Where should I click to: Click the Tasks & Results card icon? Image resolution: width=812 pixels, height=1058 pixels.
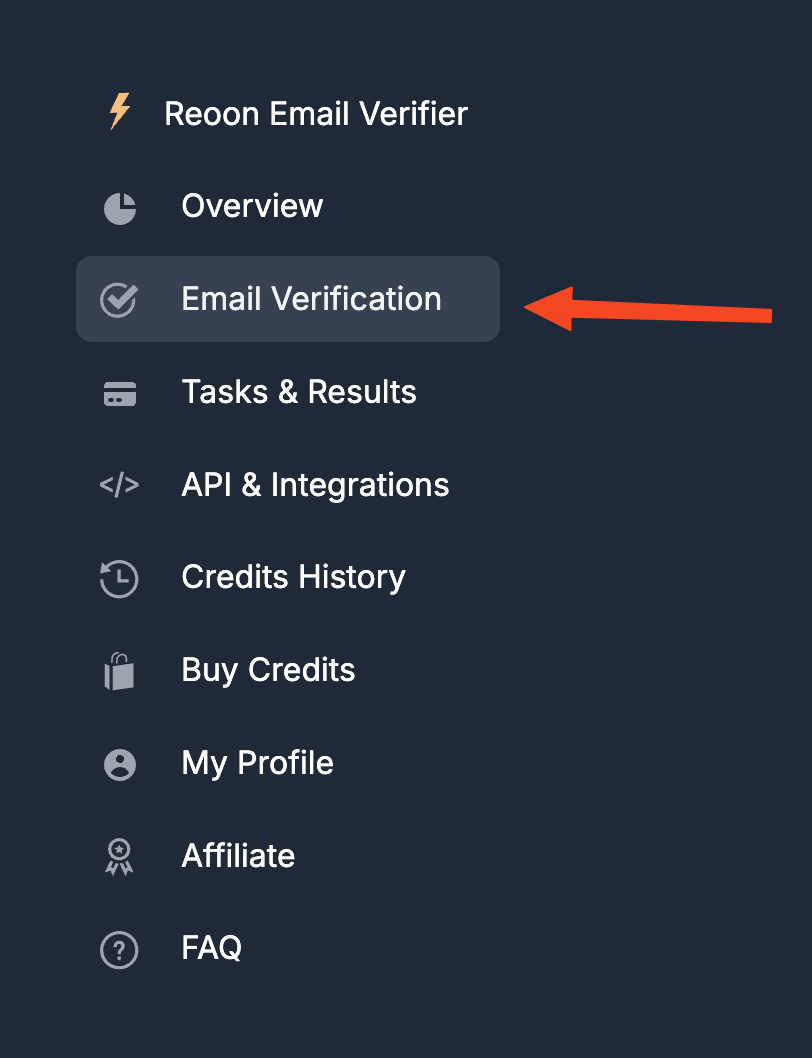pos(119,393)
